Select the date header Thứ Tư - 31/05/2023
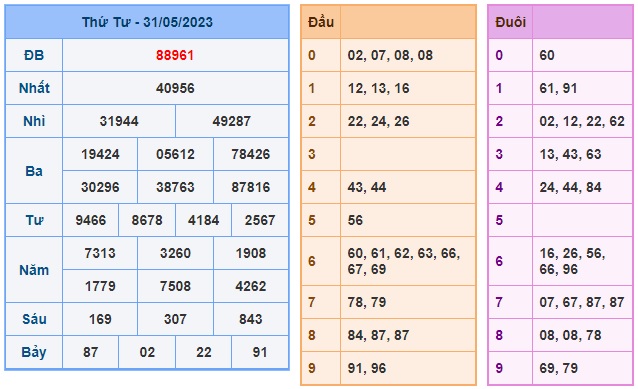 (x=147, y=22)
